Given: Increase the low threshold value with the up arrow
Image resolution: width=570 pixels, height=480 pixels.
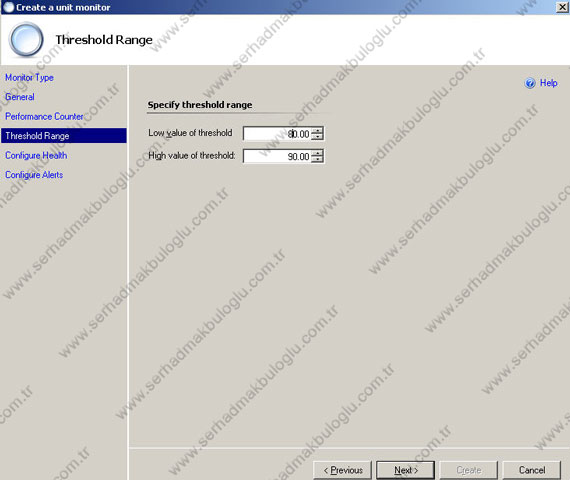Looking at the screenshot, I should [x=317, y=130].
